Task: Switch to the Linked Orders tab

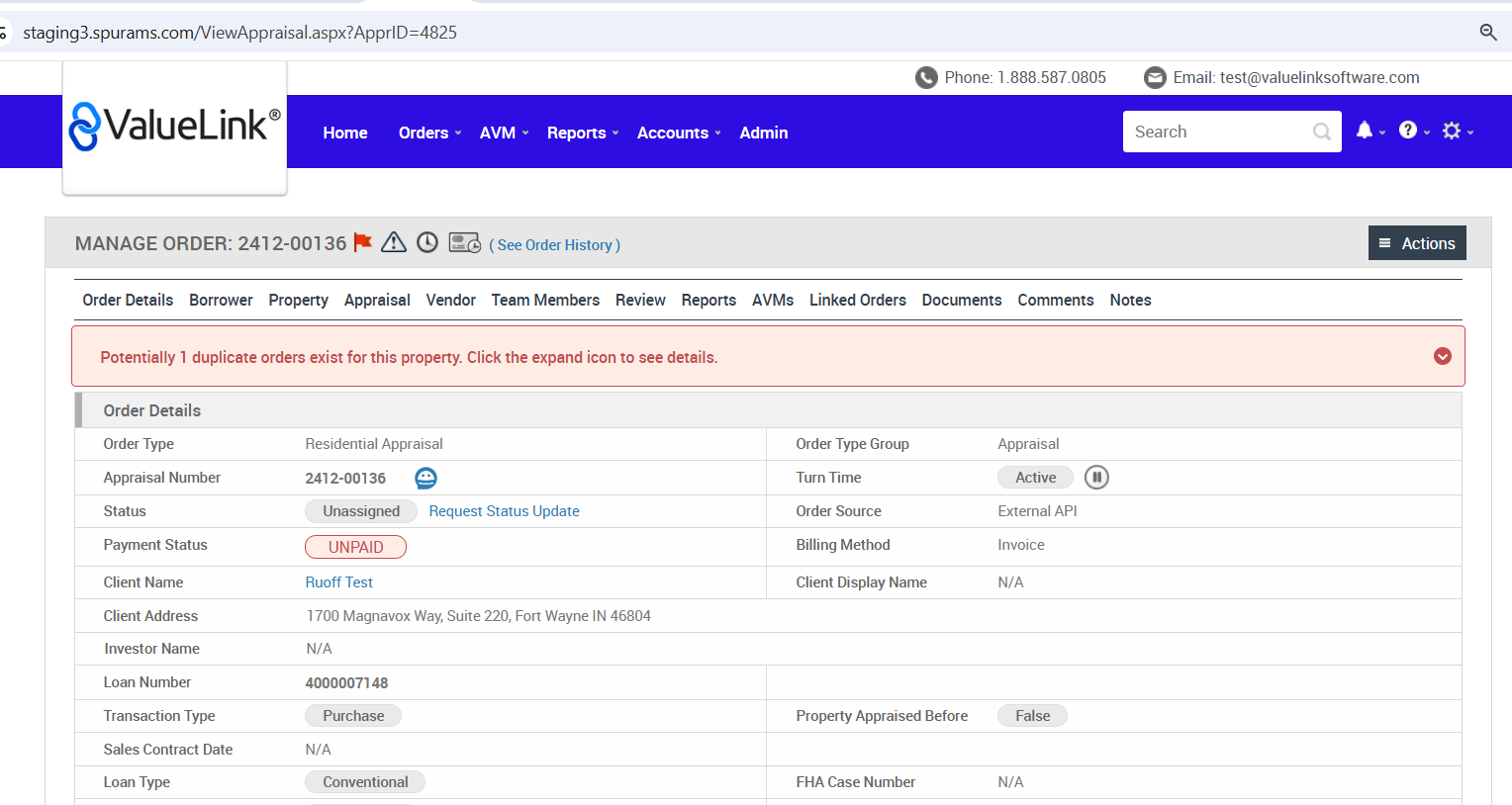Action: [858, 300]
